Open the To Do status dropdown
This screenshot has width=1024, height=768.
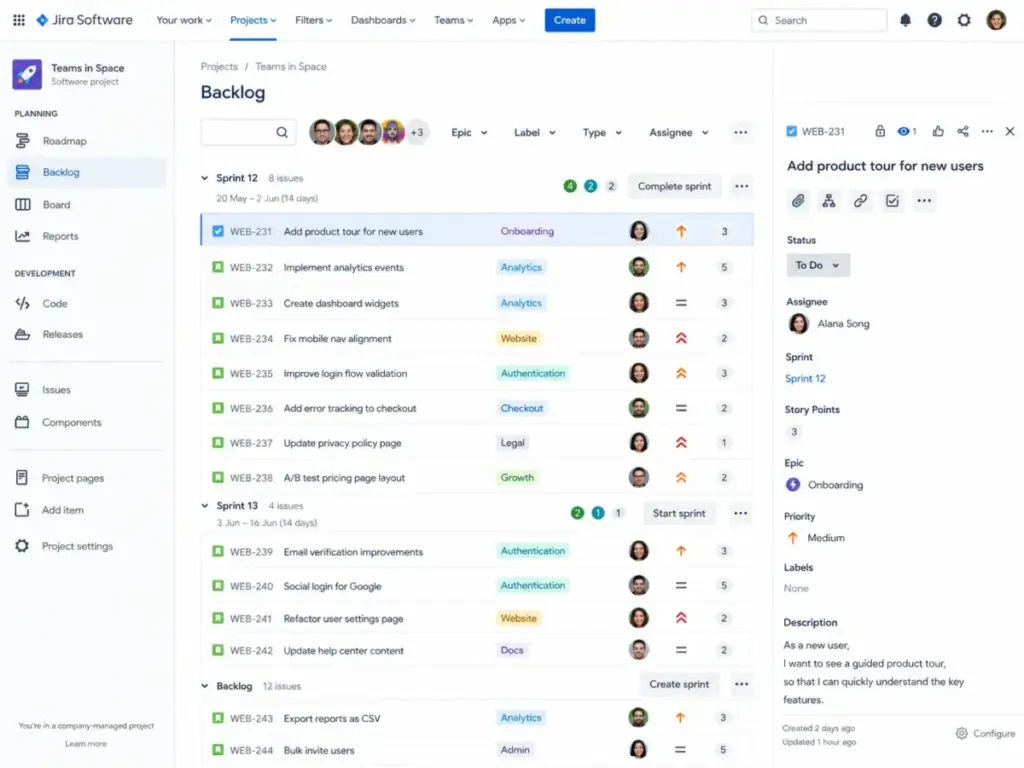tap(818, 265)
